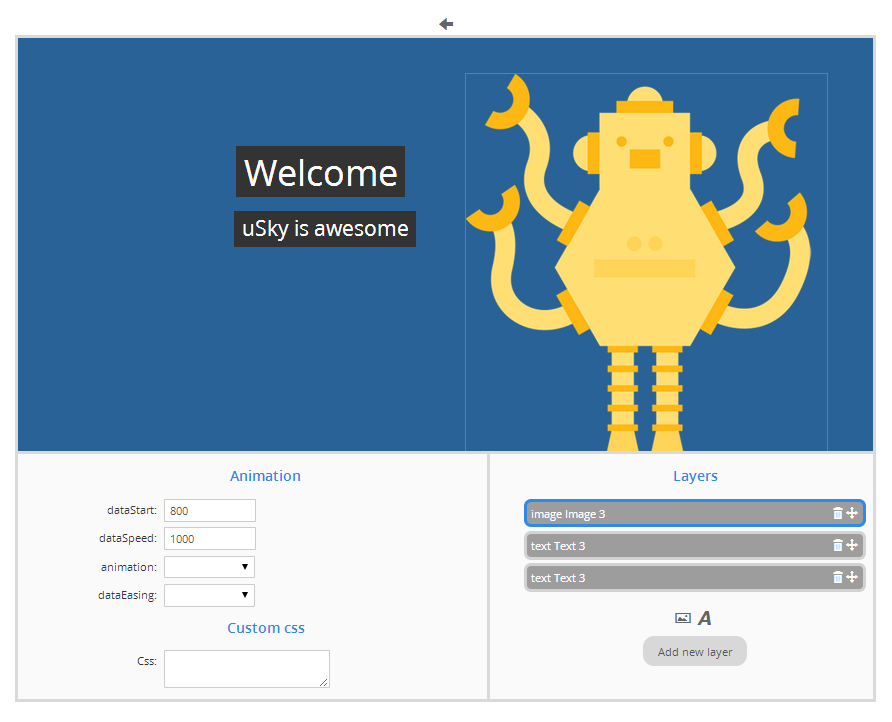
Task: Click the Layers heading
Action: coord(695,476)
